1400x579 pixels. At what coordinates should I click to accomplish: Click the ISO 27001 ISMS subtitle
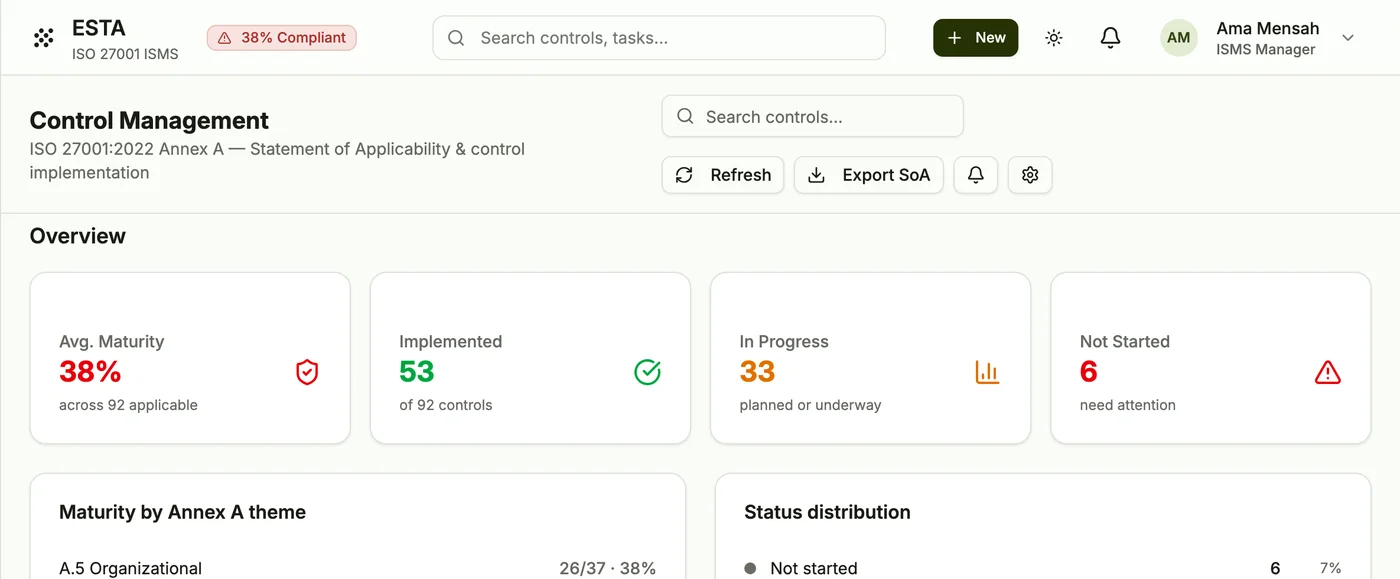(125, 54)
